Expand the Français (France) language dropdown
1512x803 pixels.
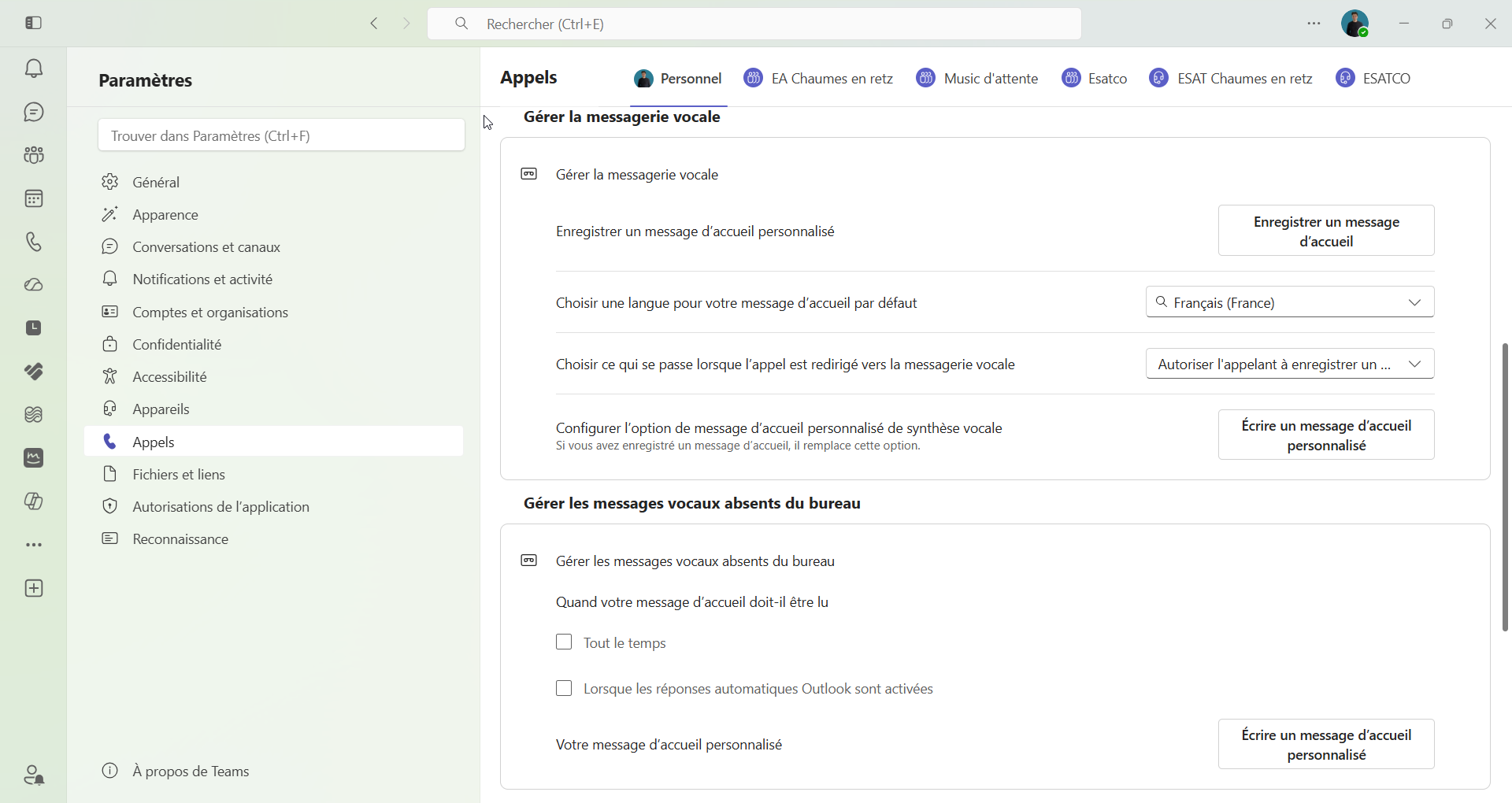1290,302
